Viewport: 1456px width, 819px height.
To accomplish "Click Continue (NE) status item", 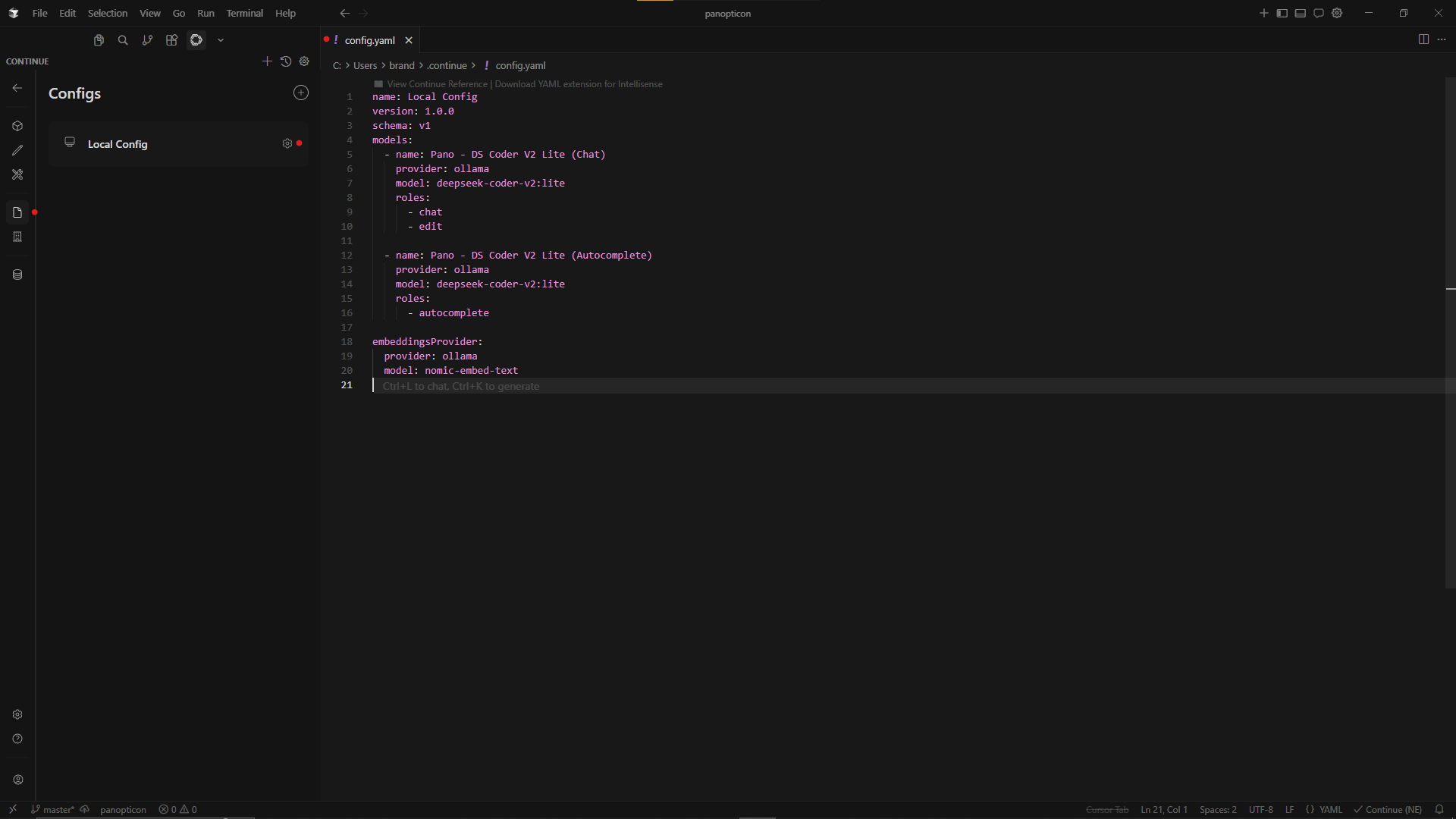I will pyautogui.click(x=1388, y=809).
